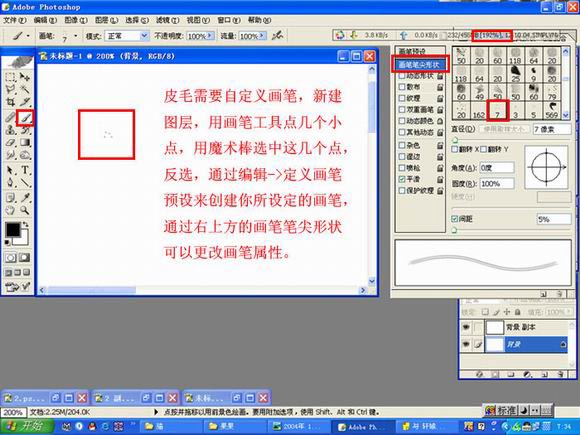Select the Pen tool
The image size is (580, 435).
click(x=10, y=182)
